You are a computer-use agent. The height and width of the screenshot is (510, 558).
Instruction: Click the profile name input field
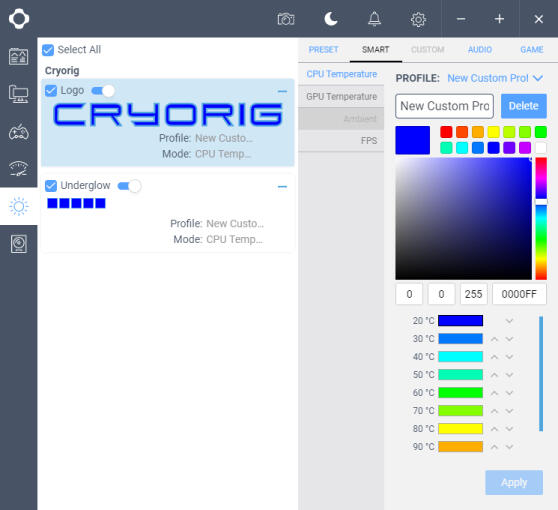point(444,106)
